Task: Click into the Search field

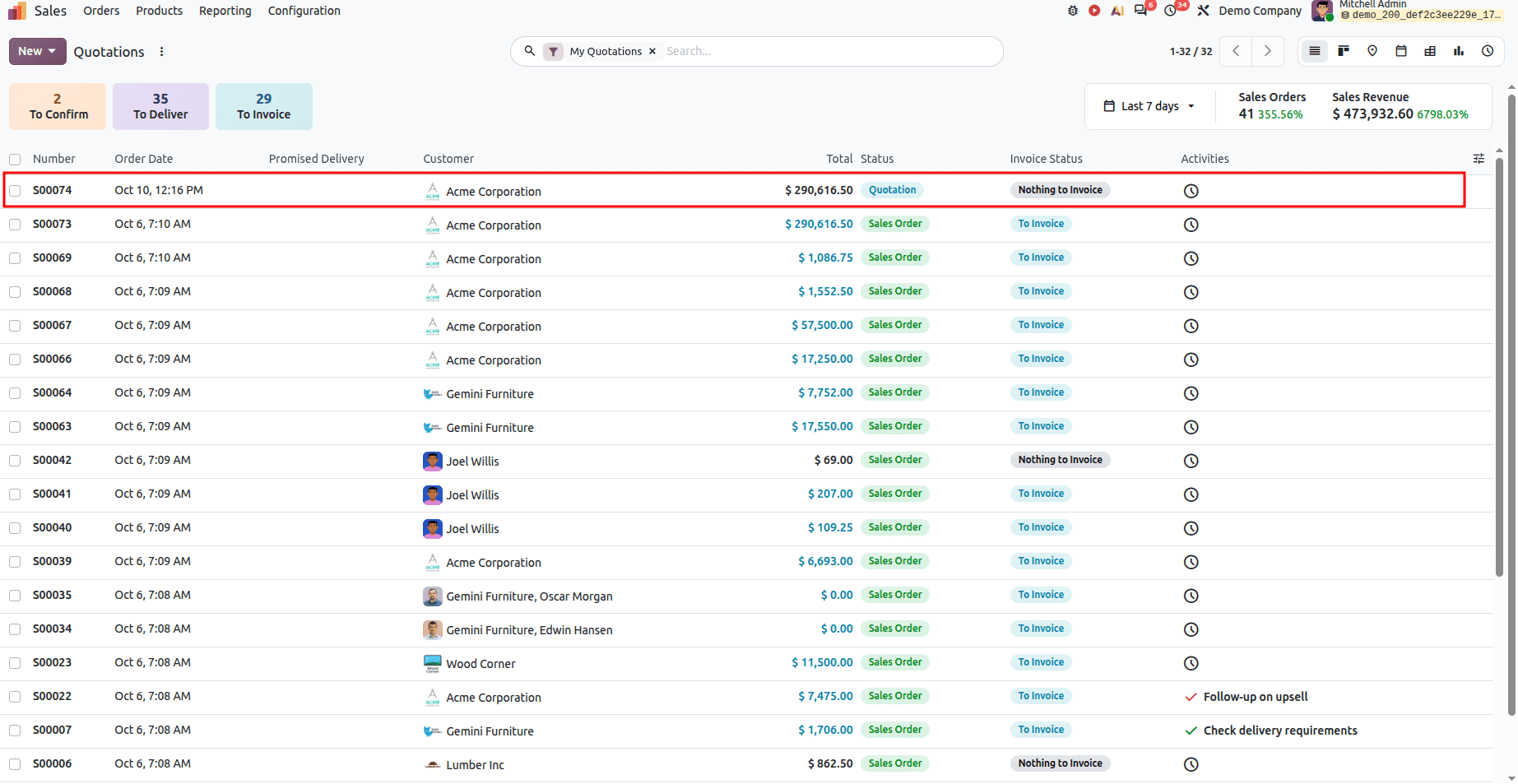Action: point(829,51)
